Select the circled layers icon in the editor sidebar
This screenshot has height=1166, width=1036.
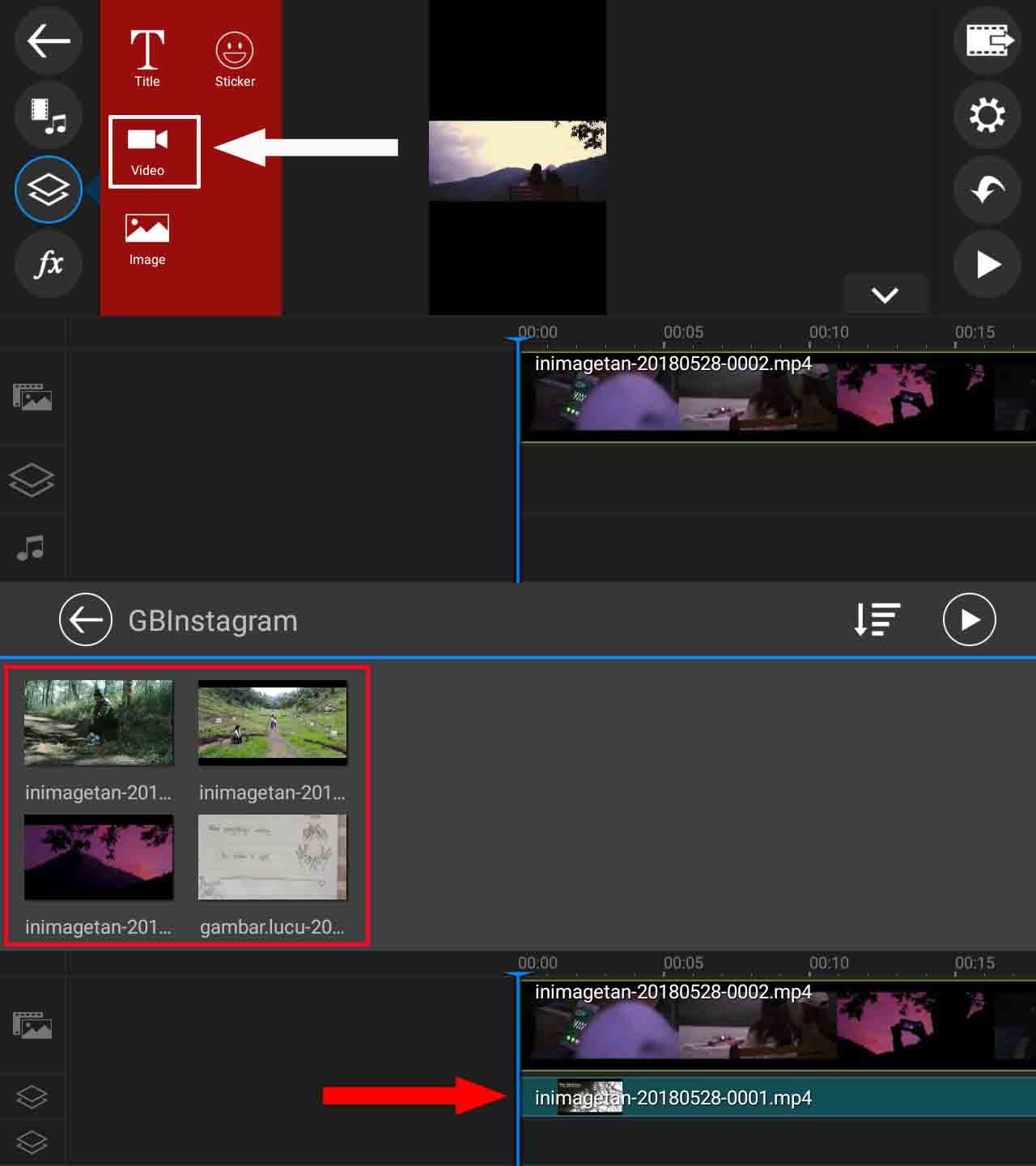49,189
